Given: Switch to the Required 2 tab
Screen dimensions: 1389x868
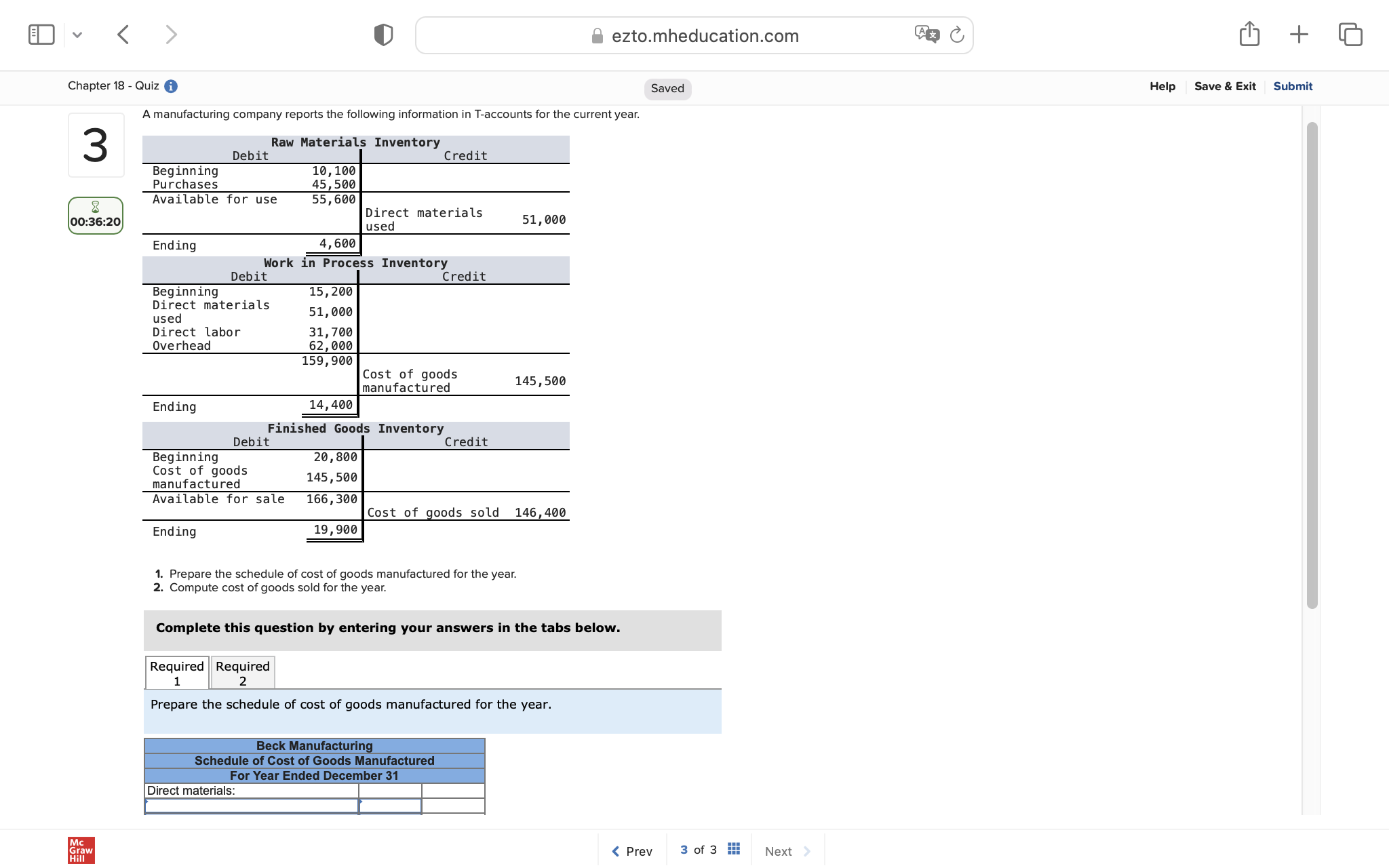Looking at the screenshot, I should pyautogui.click(x=243, y=673).
